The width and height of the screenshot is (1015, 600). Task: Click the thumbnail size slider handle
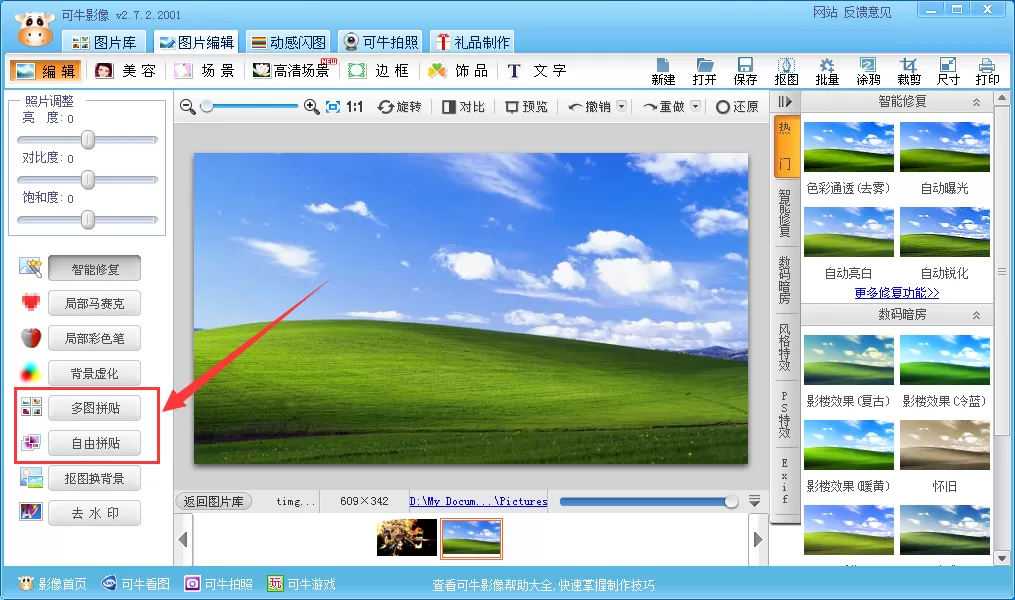731,502
